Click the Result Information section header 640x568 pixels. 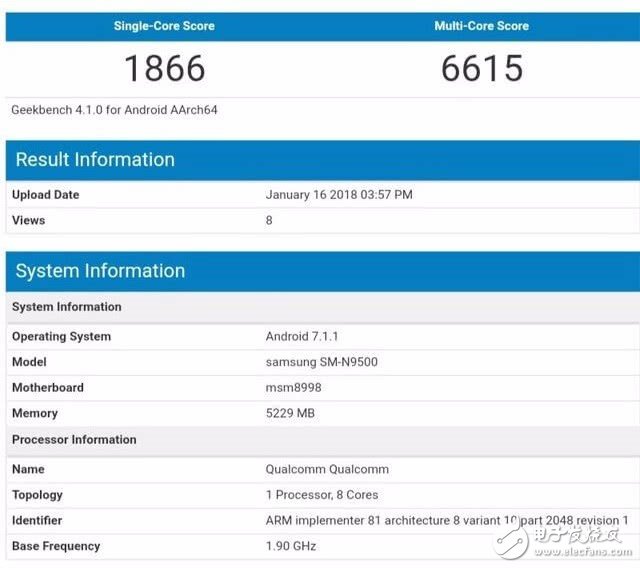pos(95,160)
